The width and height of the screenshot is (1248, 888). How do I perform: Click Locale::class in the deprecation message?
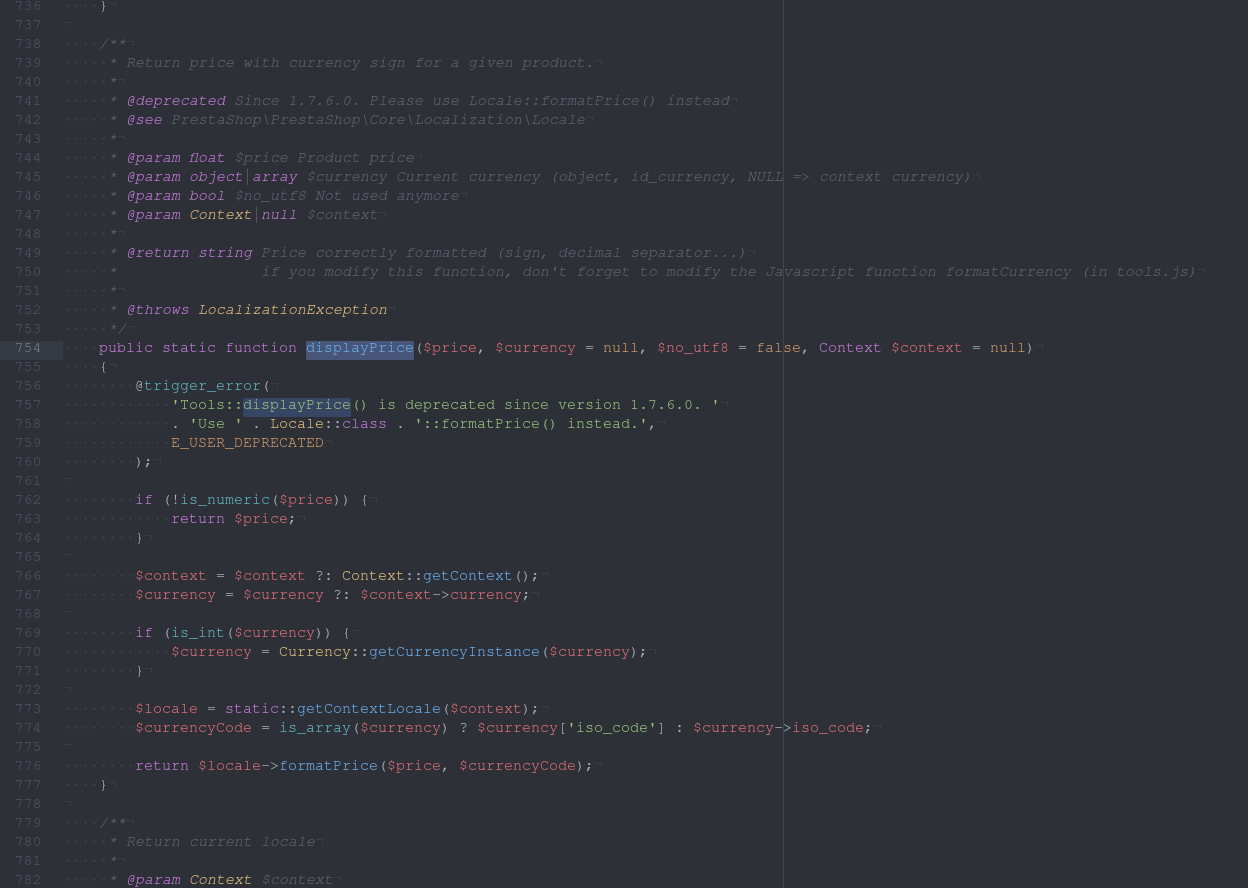tap(328, 424)
